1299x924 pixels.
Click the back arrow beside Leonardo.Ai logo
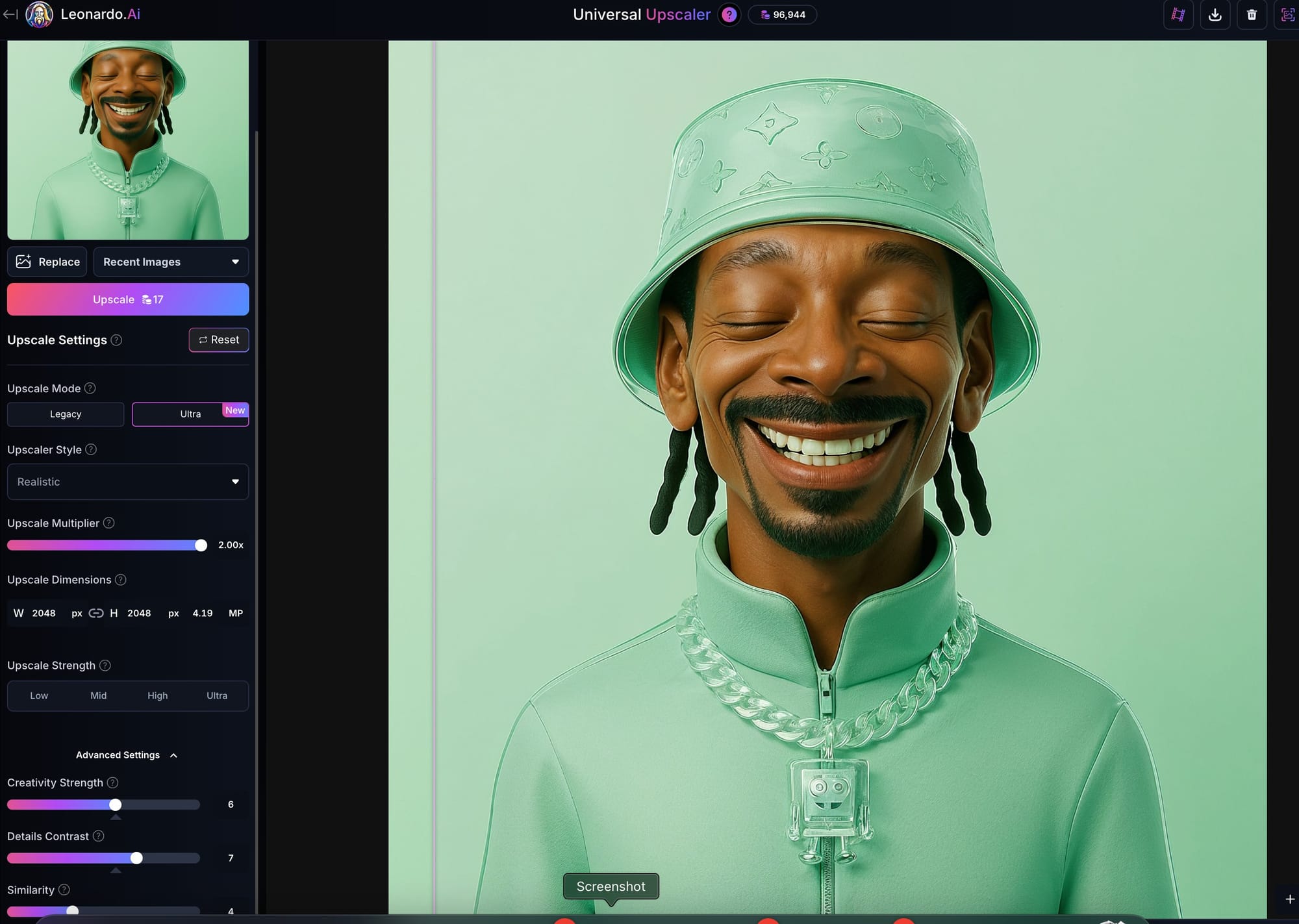pos(10,14)
